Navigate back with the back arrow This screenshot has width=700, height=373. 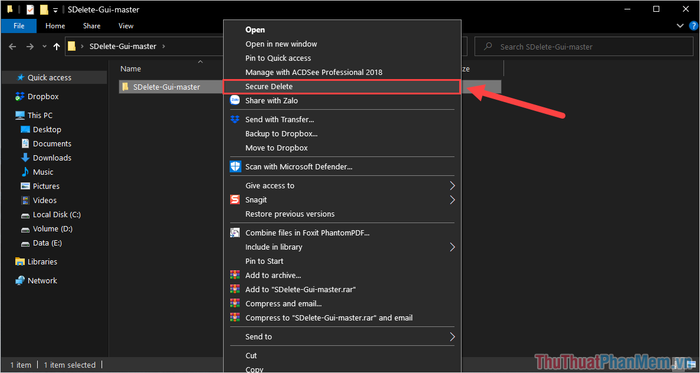coord(12,46)
